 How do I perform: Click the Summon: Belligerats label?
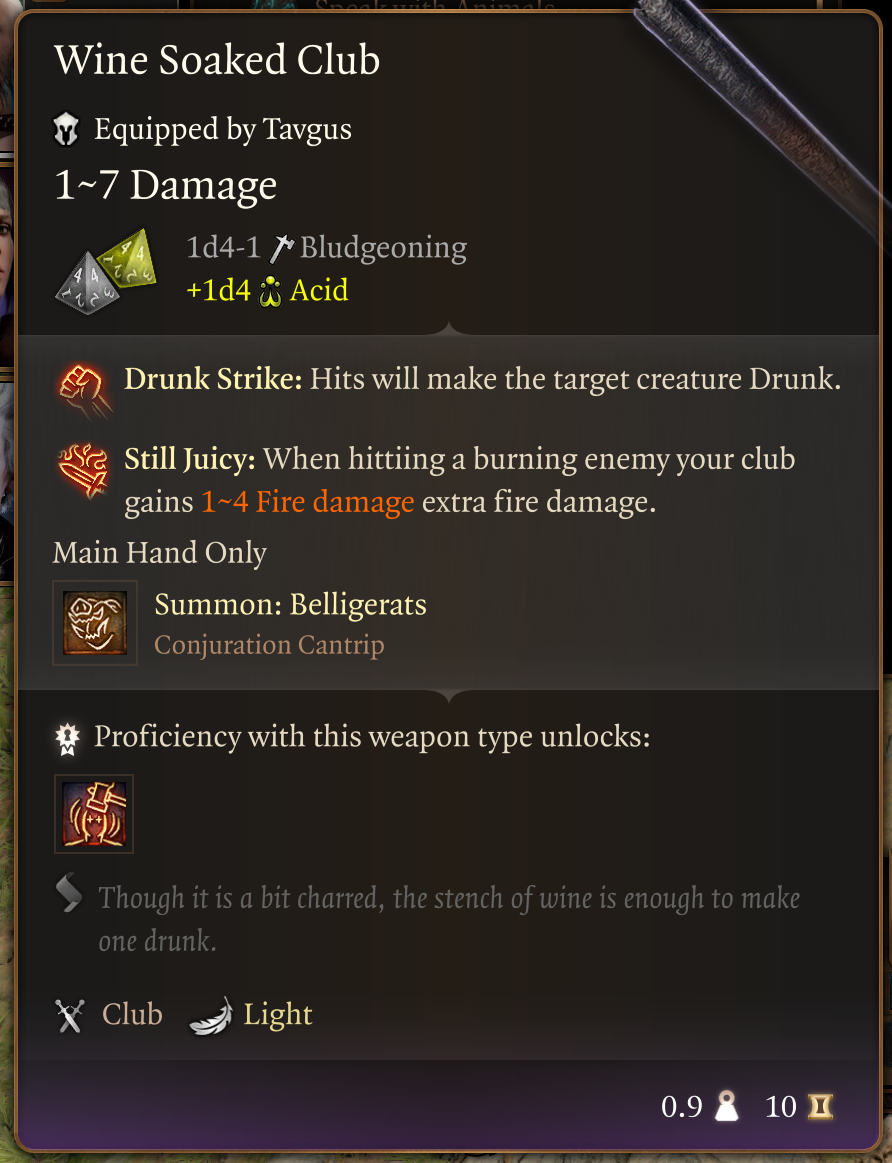(x=291, y=604)
